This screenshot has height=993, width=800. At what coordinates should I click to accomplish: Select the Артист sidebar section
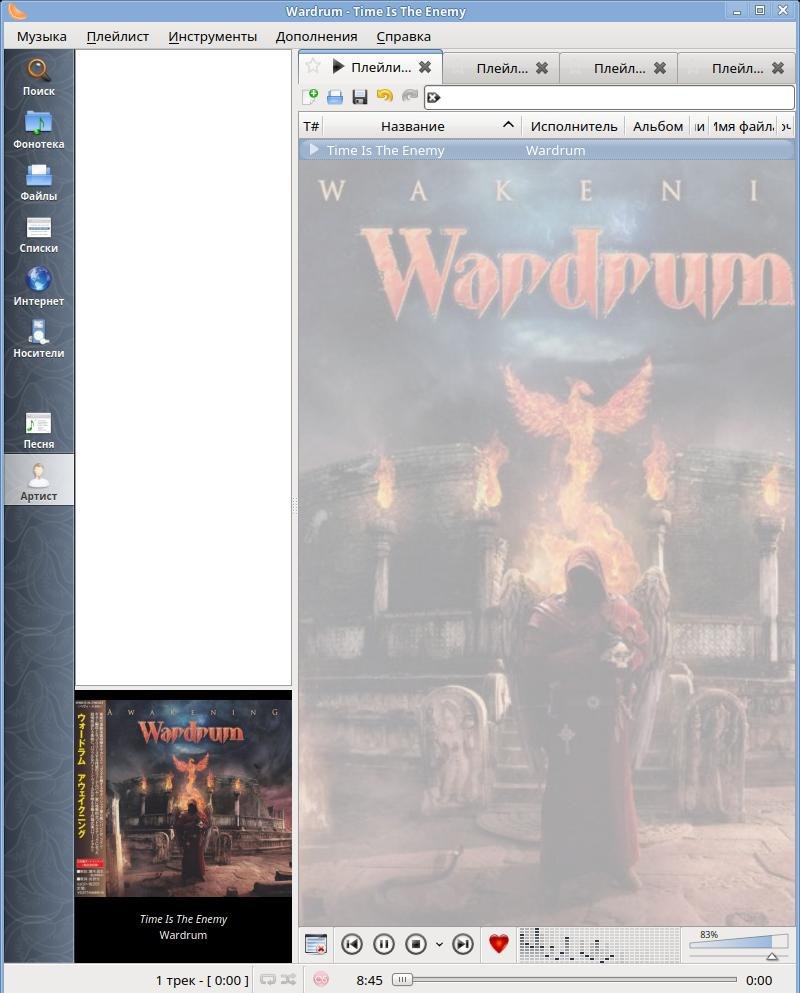[39, 480]
